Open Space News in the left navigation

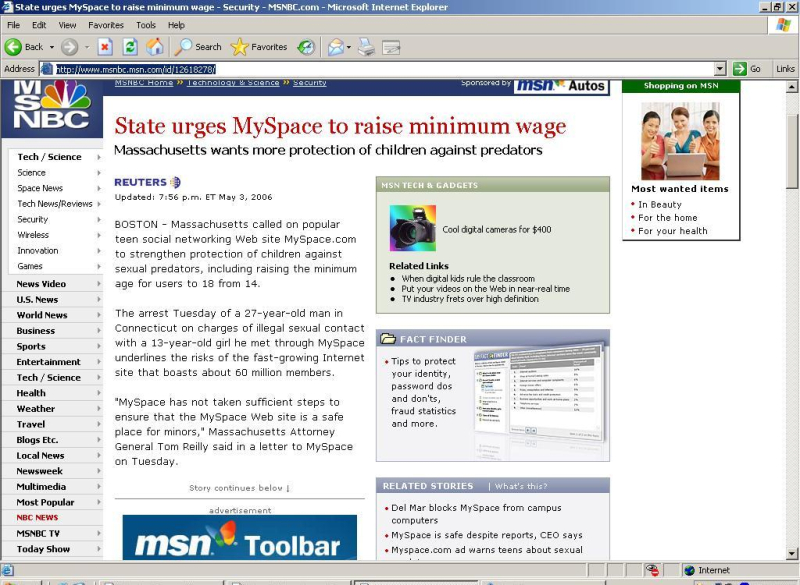(x=40, y=188)
